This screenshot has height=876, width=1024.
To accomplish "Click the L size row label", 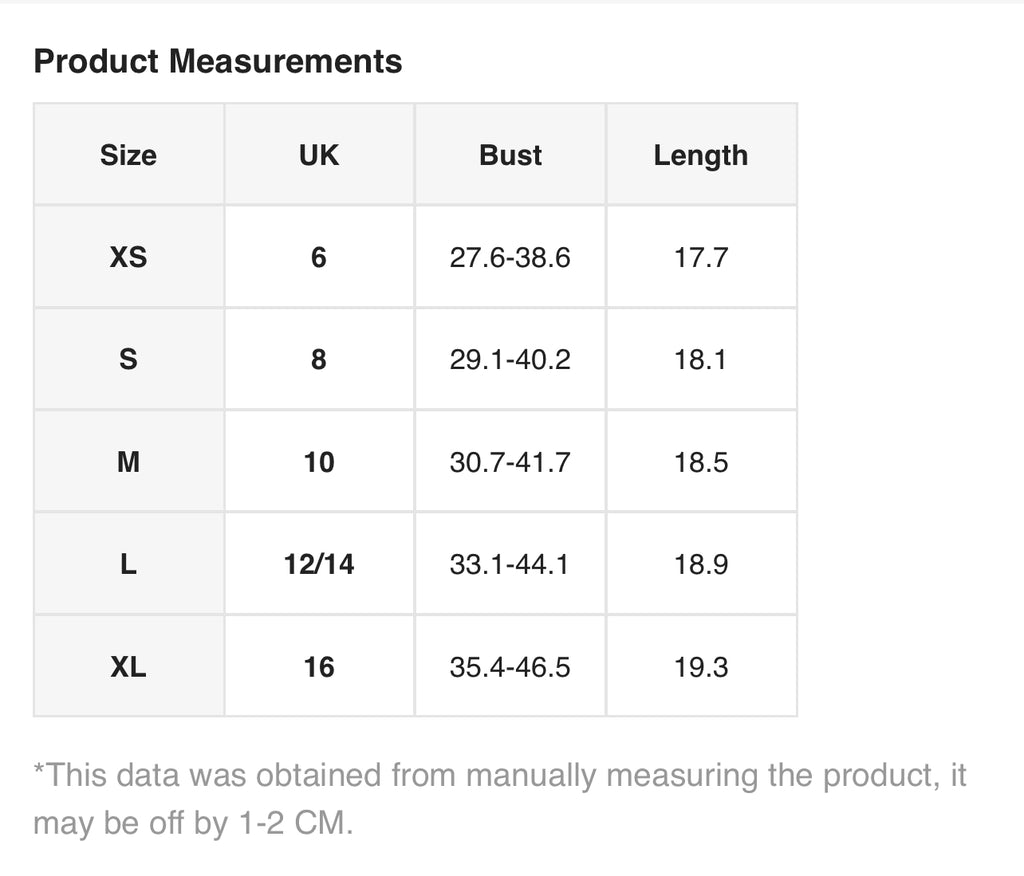I will pos(129,564).
